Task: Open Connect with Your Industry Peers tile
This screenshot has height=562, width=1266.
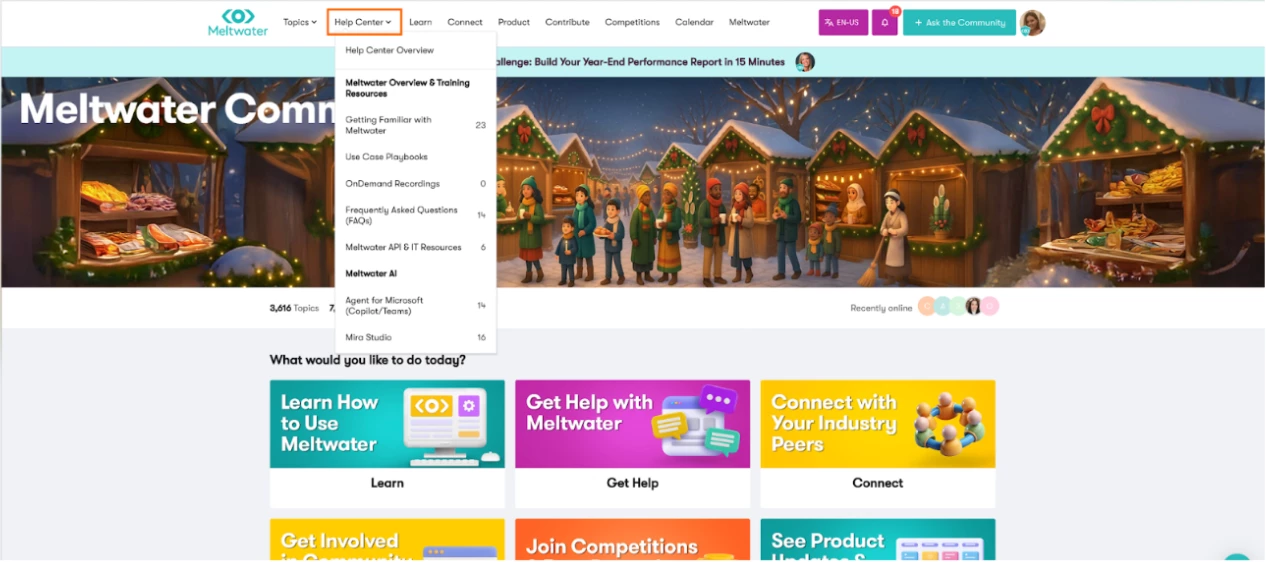Action: click(878, 443)
